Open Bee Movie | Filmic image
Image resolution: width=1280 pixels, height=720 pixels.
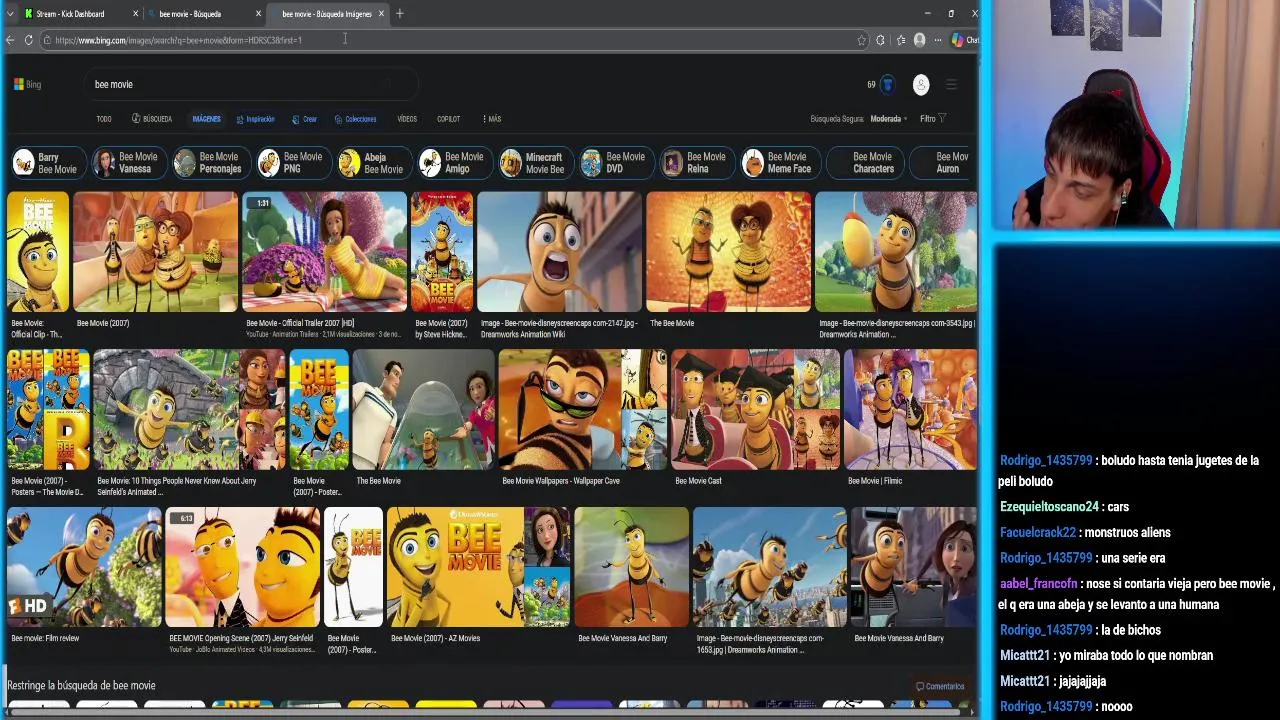coord(910,409)
